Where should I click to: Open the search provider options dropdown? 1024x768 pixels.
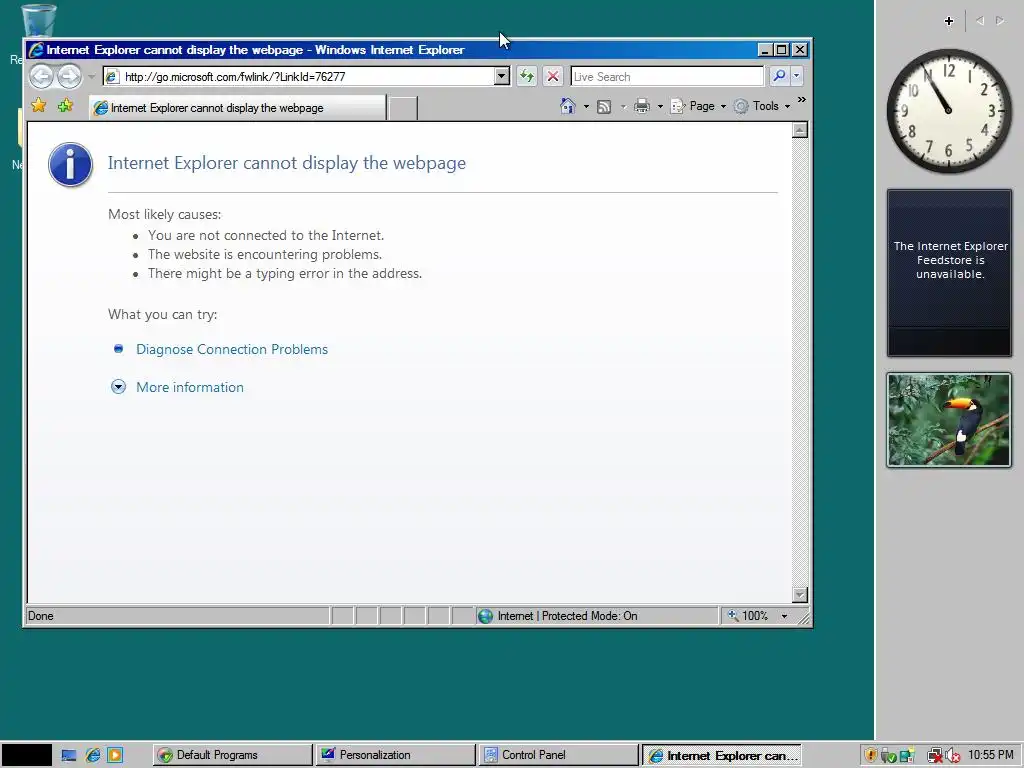[796, 76]
